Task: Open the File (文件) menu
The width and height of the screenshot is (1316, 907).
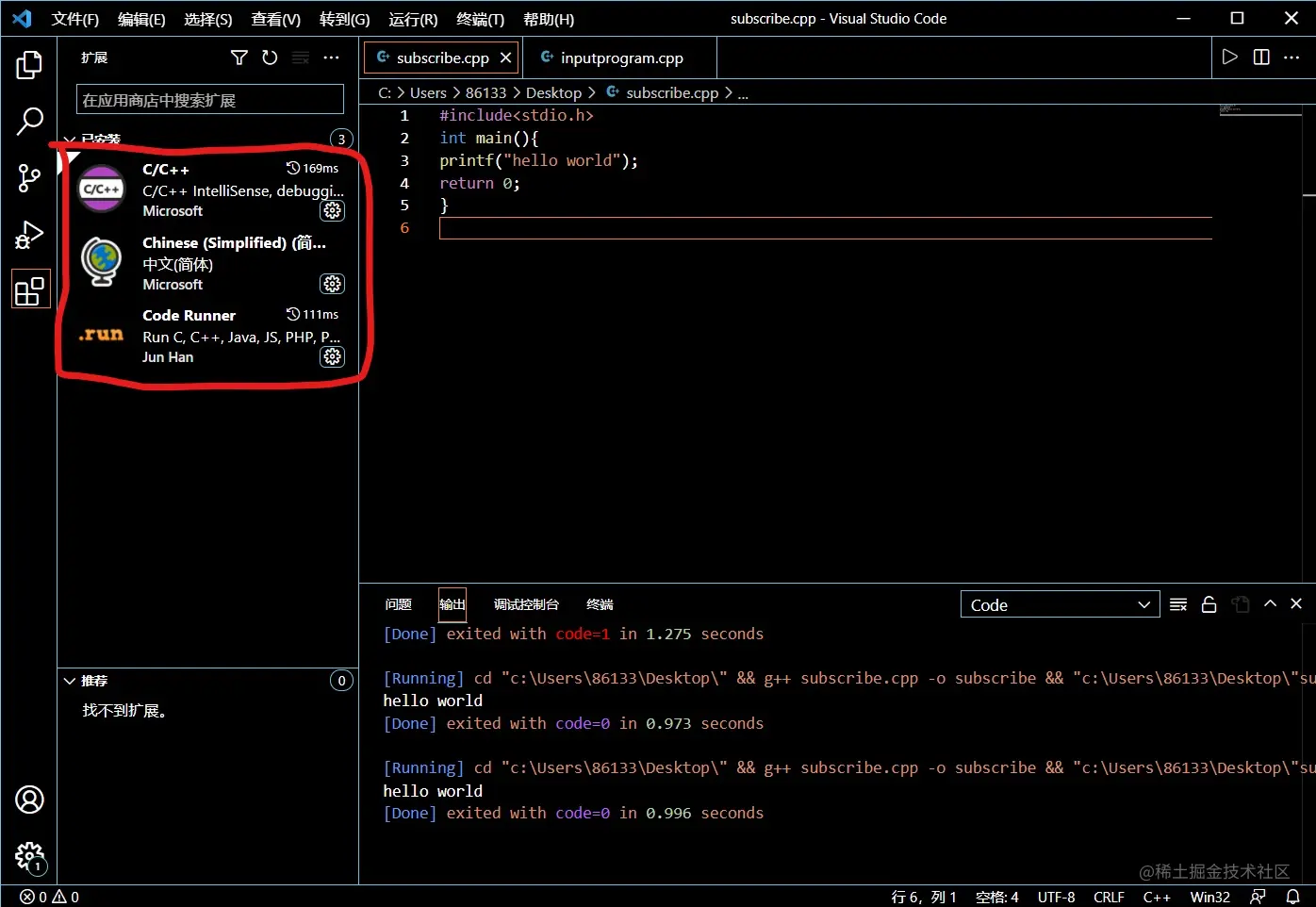Action: [x=75, y=19]
